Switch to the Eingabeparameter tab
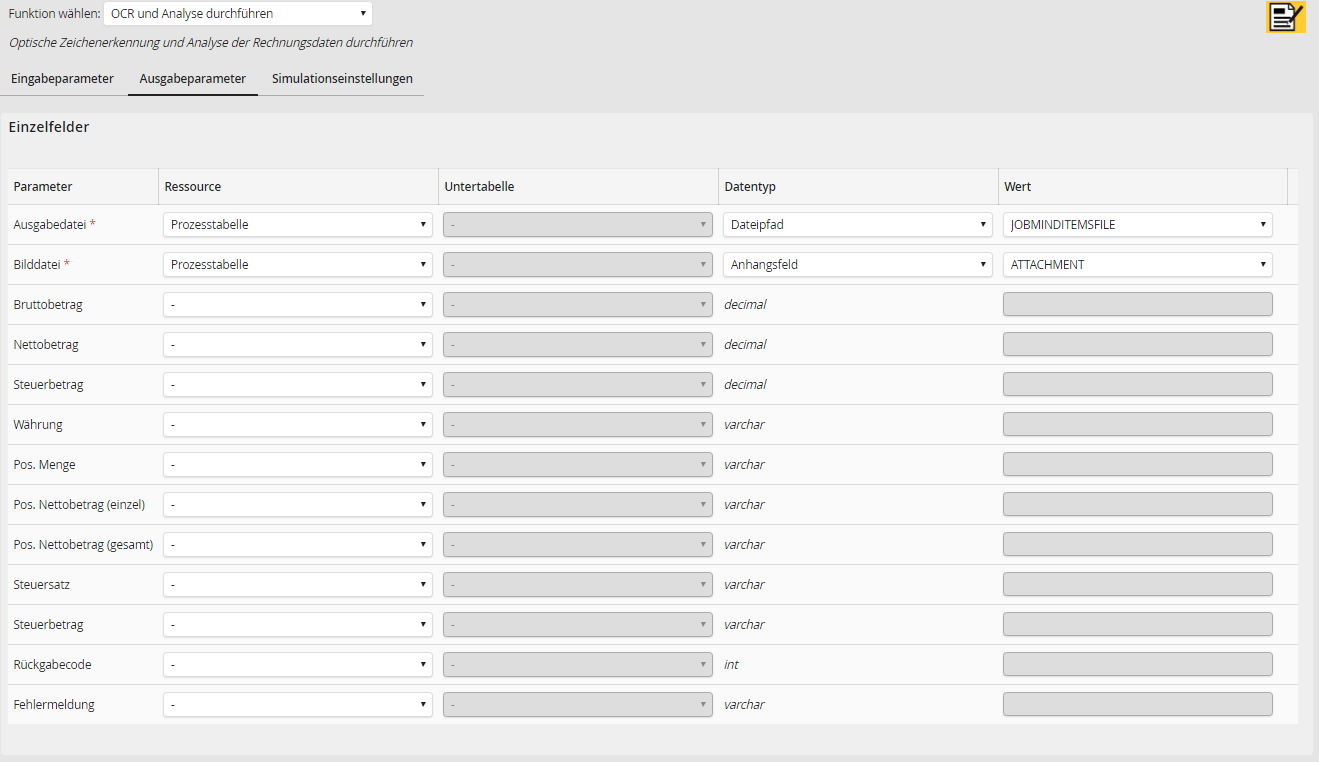 pos(62,78)
